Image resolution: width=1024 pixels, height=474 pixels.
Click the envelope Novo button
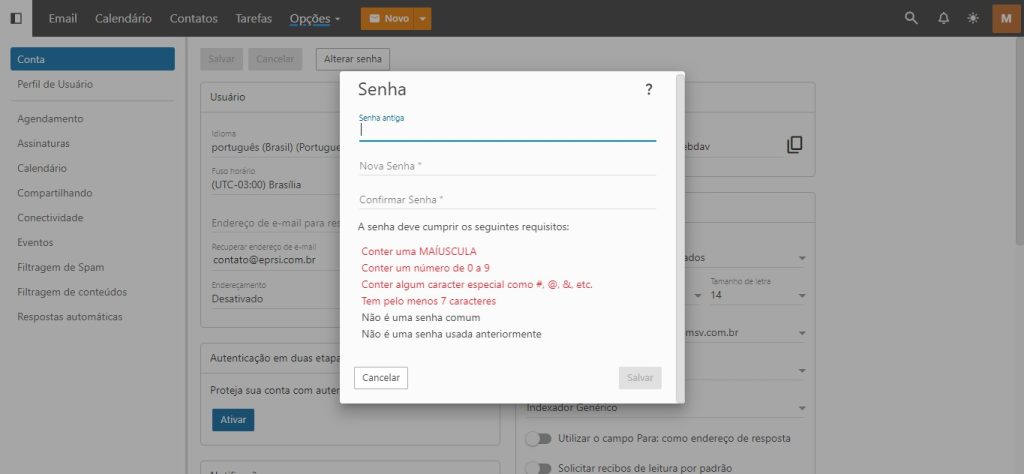pos(387,18)
